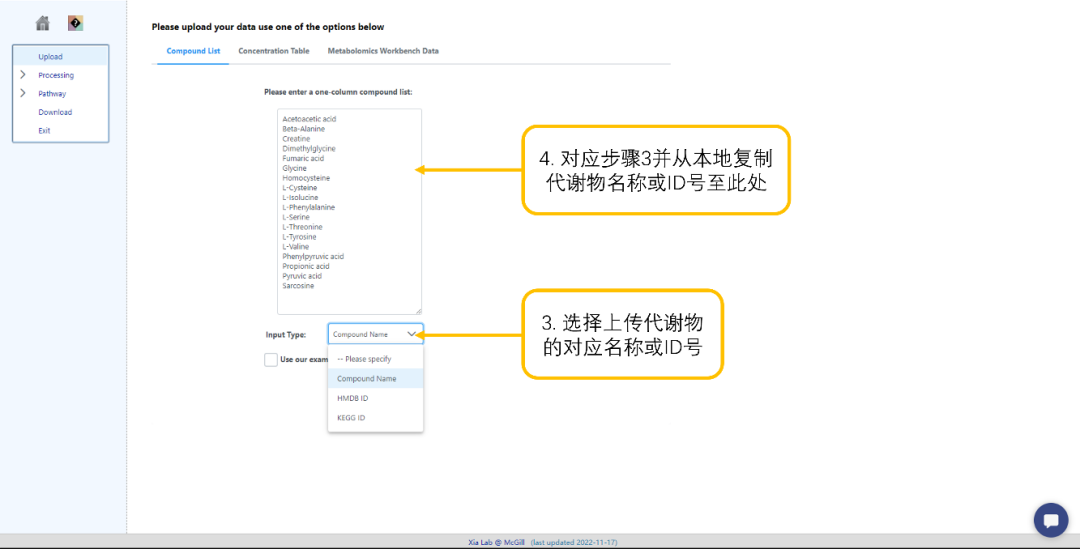Open the chat bubble widget
The image size is (1080, 549).
pyautogui.click(x=1050, y=520)
